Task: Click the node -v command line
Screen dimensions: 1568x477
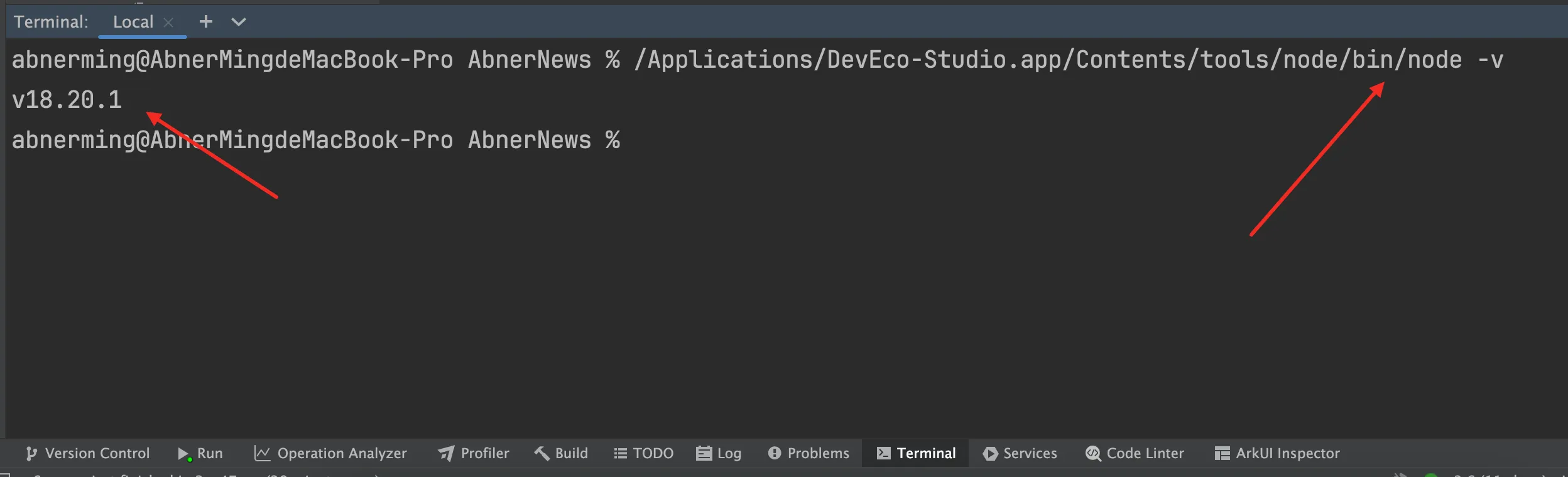Action: click(1068, 60)
